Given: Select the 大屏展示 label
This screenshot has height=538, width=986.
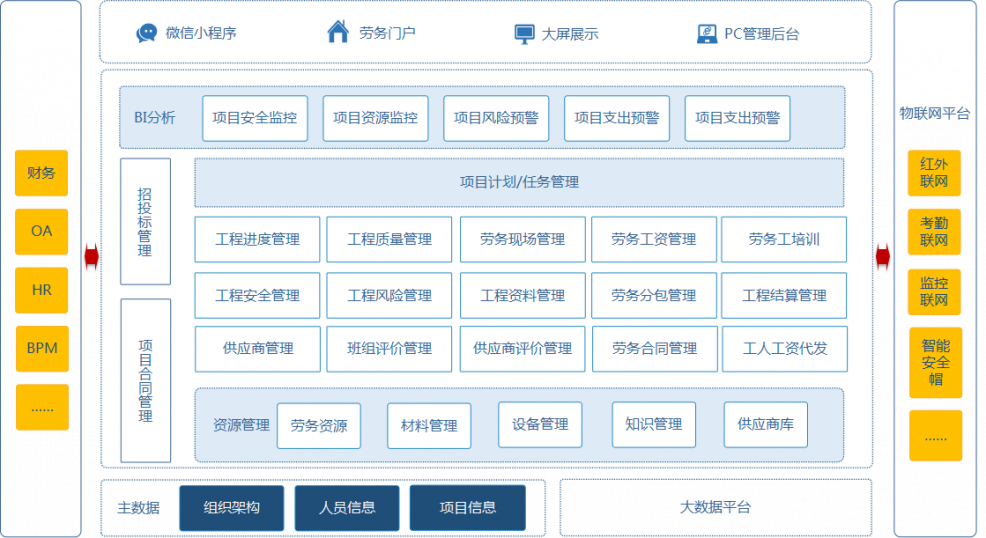Looking at the screenshot, I should pyautogui.click(x=570, y=34).
